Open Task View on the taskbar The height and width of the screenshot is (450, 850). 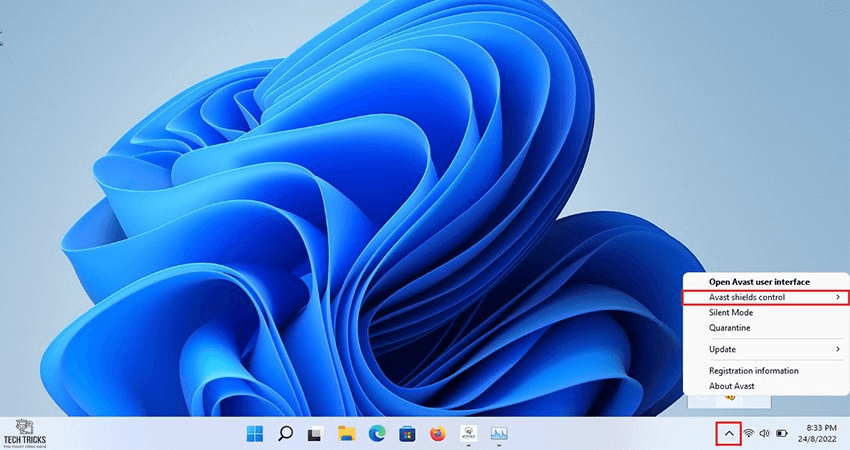coord(315,434)
